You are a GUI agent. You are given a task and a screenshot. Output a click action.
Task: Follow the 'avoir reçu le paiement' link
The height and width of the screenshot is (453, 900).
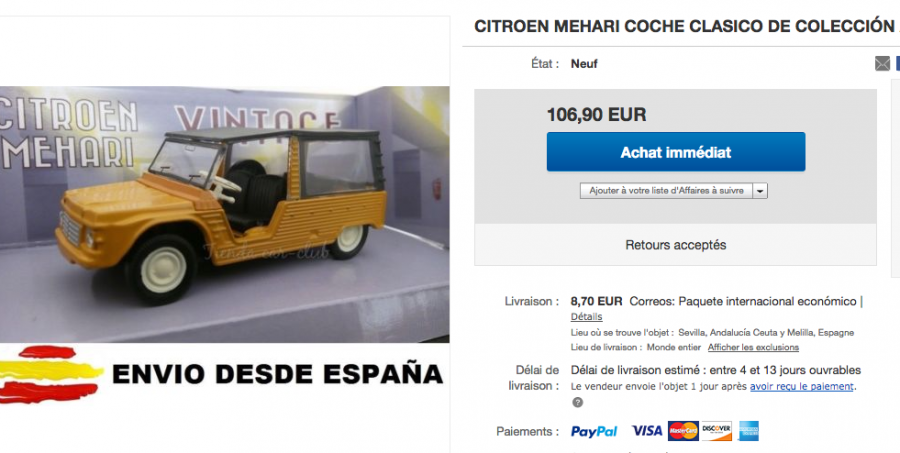[801, 386]
